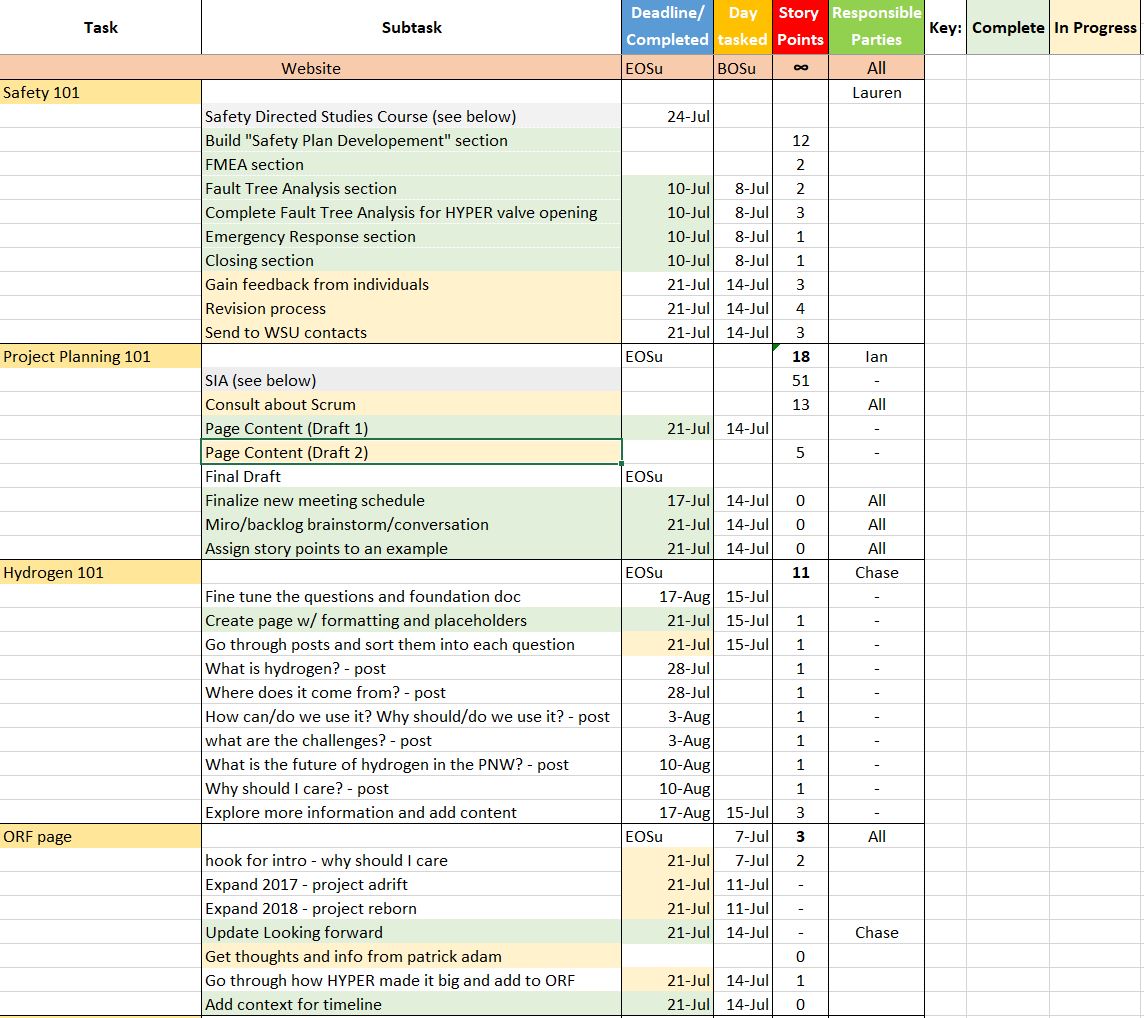Select the yellow "In Progress" key cell

pos(1095,28)
